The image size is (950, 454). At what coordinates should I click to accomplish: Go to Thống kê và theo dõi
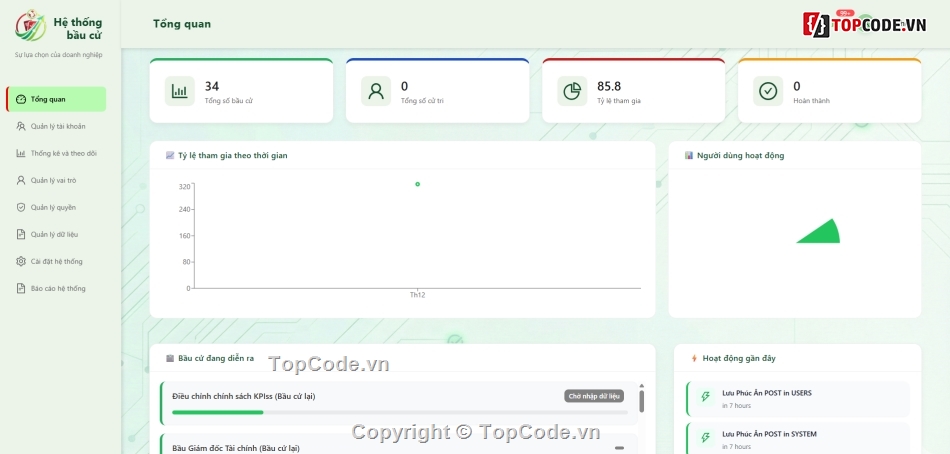coord(56,153)
